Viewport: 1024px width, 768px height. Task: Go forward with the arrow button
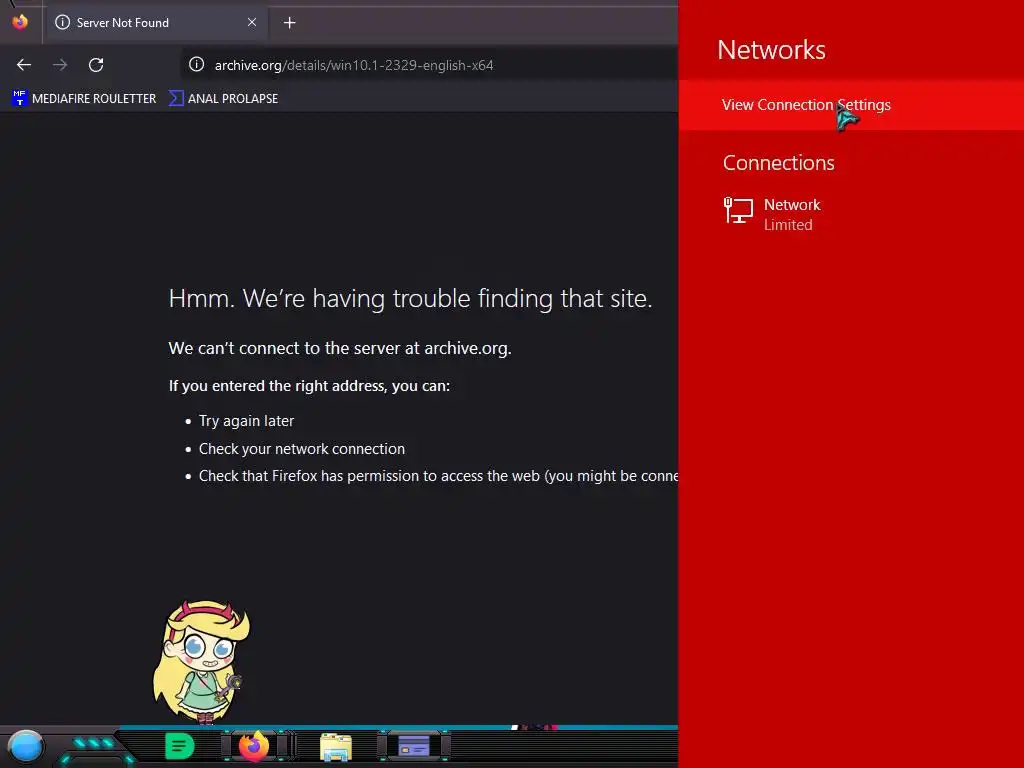[x=60, y=65]
